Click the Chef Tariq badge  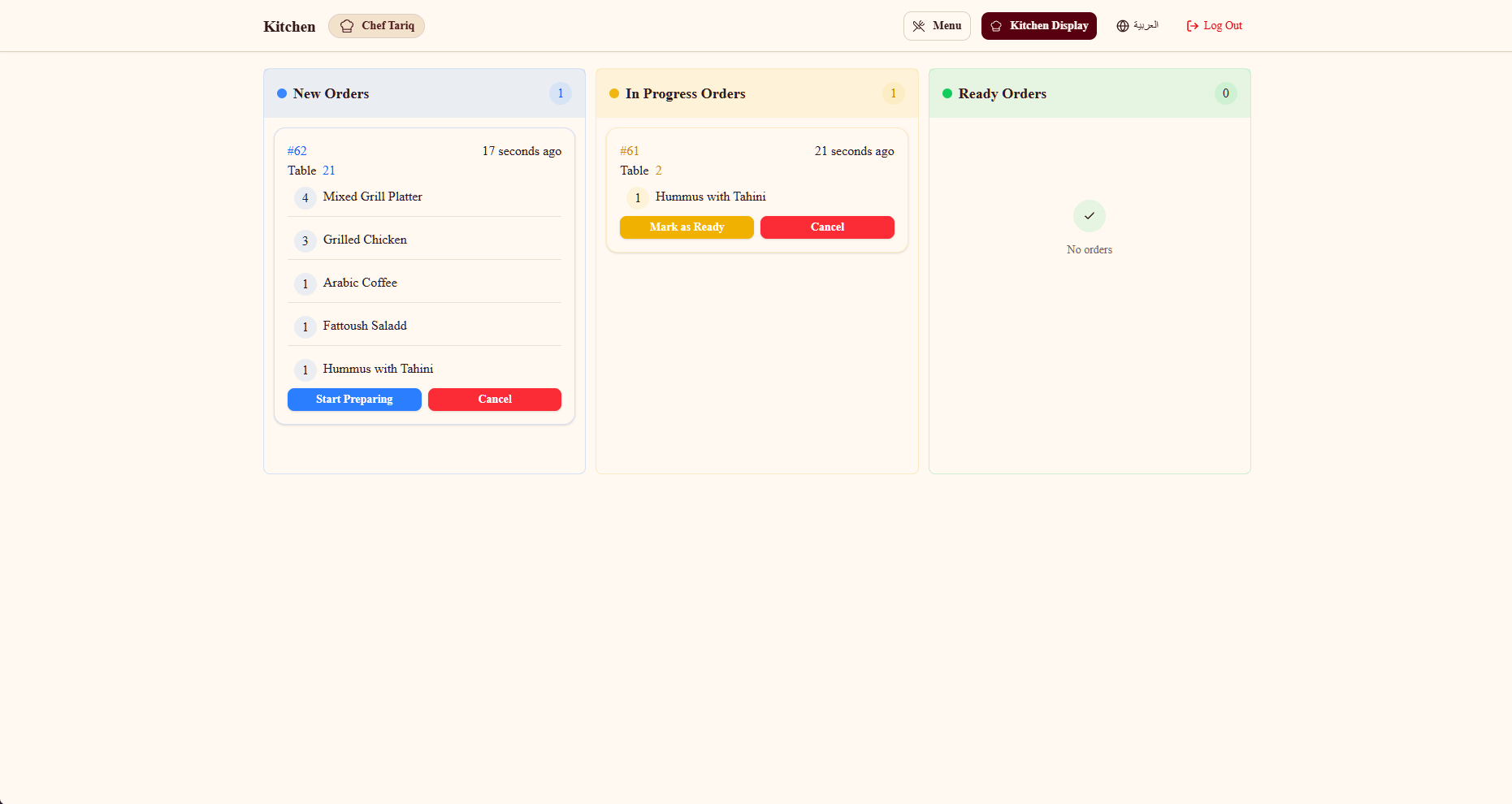376,26
